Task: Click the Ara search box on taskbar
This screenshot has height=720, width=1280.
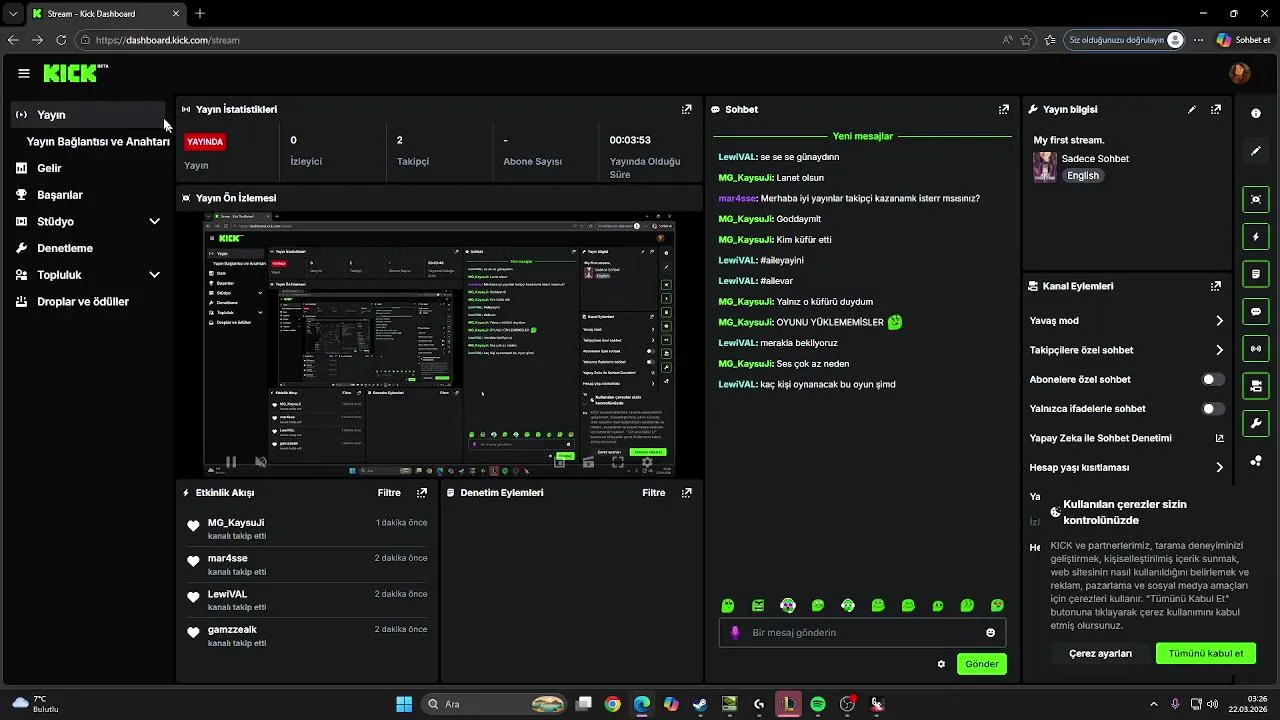Action: tap(494, 704)
